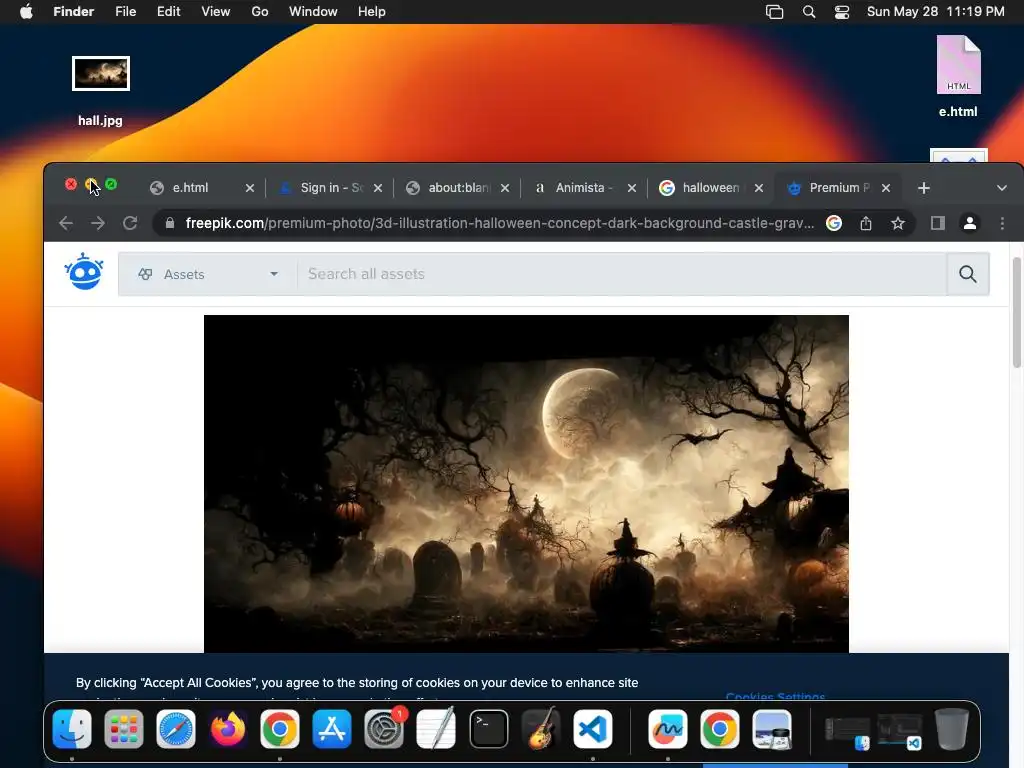This screenshot has height=768, width=1024.
Task: Open Control Center in the menu bar
Action: pos(842,12)
